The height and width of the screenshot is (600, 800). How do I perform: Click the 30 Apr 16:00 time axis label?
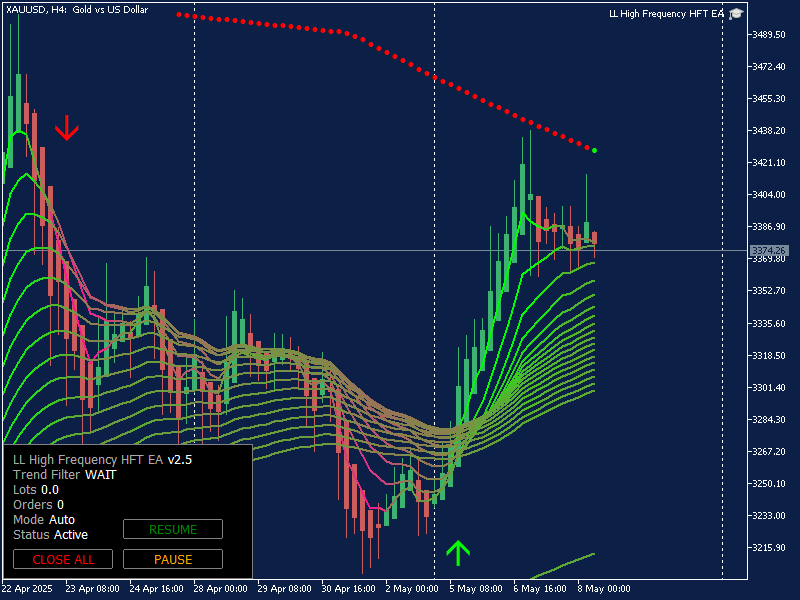348,589
